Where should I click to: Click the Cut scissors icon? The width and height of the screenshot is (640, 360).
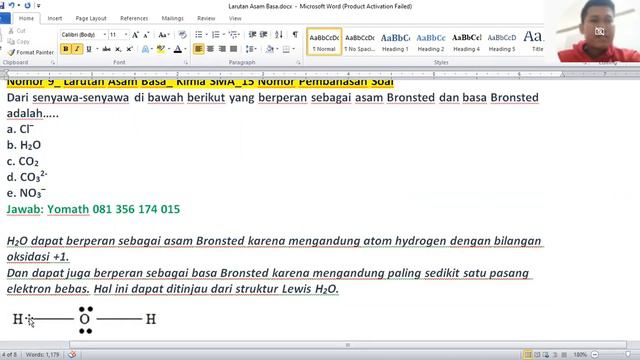11,31
